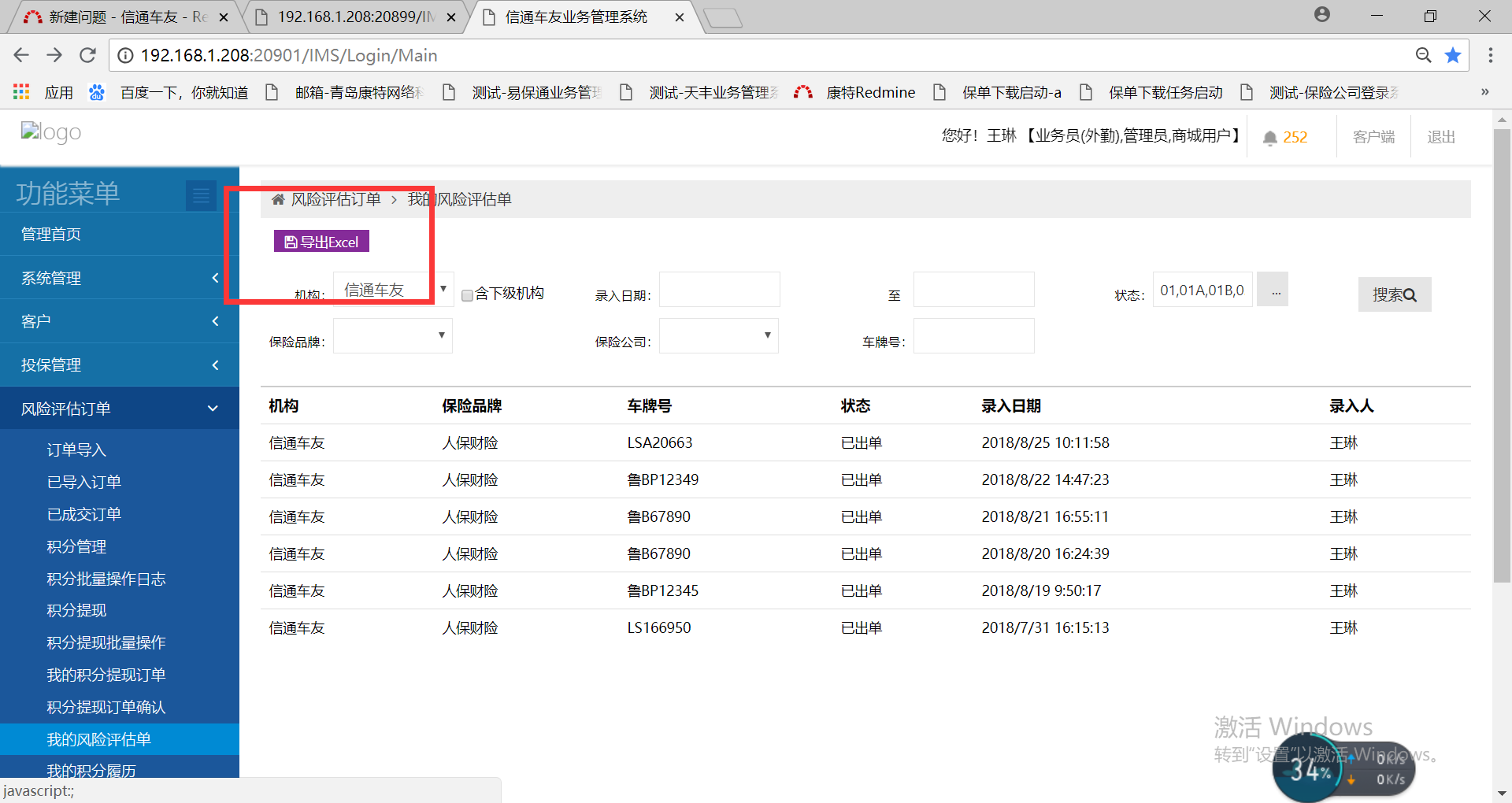Open the 保险公司 dropdown
This screenshot has height=803, width=1512.
click(x=718, y=336)
